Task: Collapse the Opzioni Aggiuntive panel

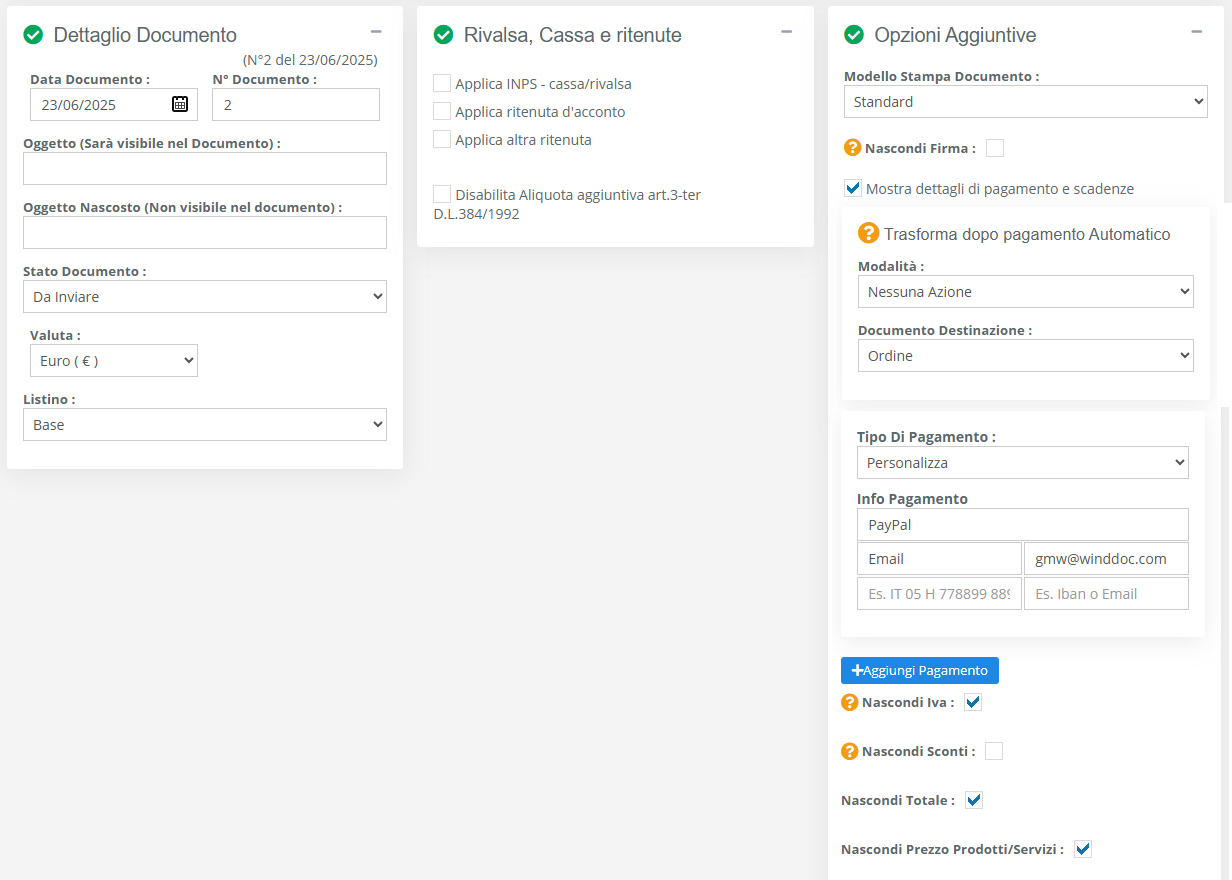Action: 1196,32
